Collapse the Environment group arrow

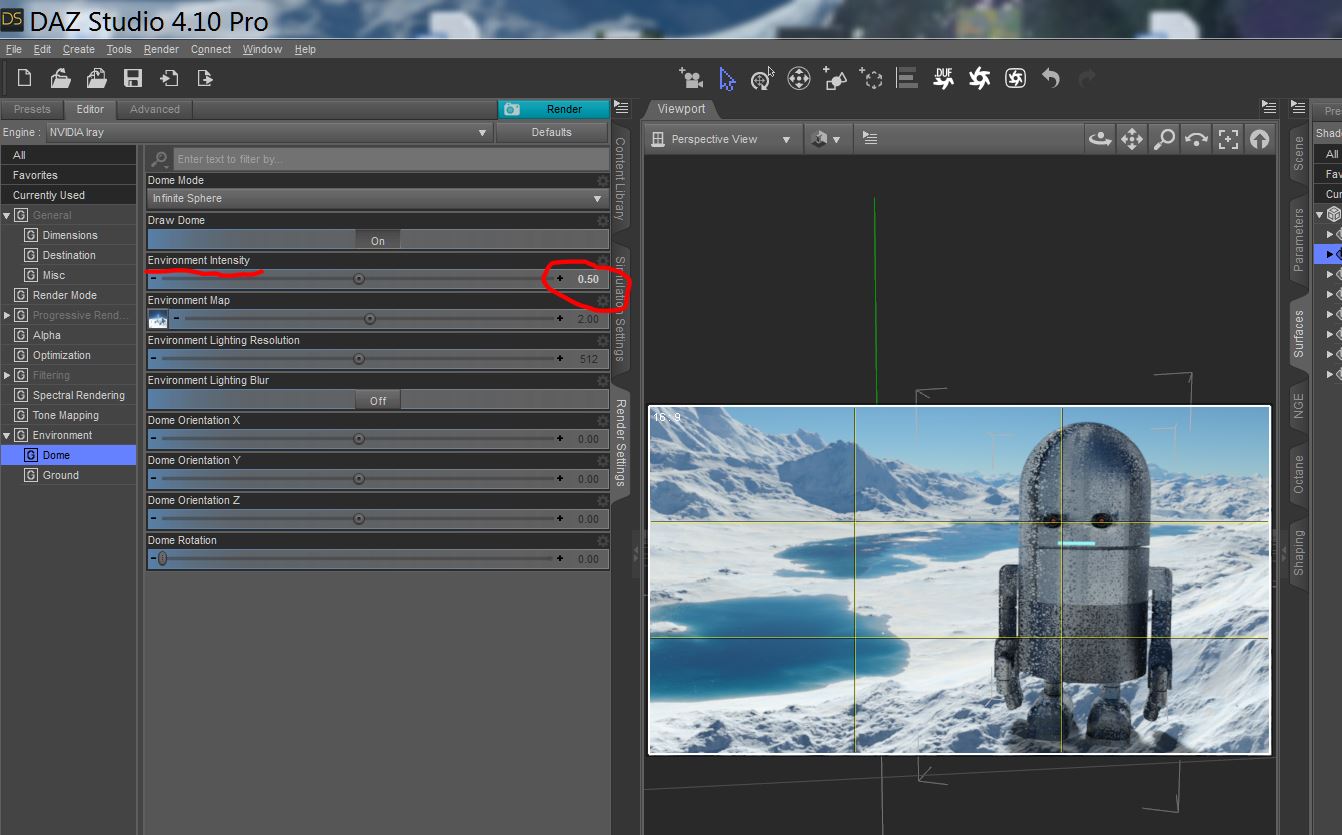6,435
